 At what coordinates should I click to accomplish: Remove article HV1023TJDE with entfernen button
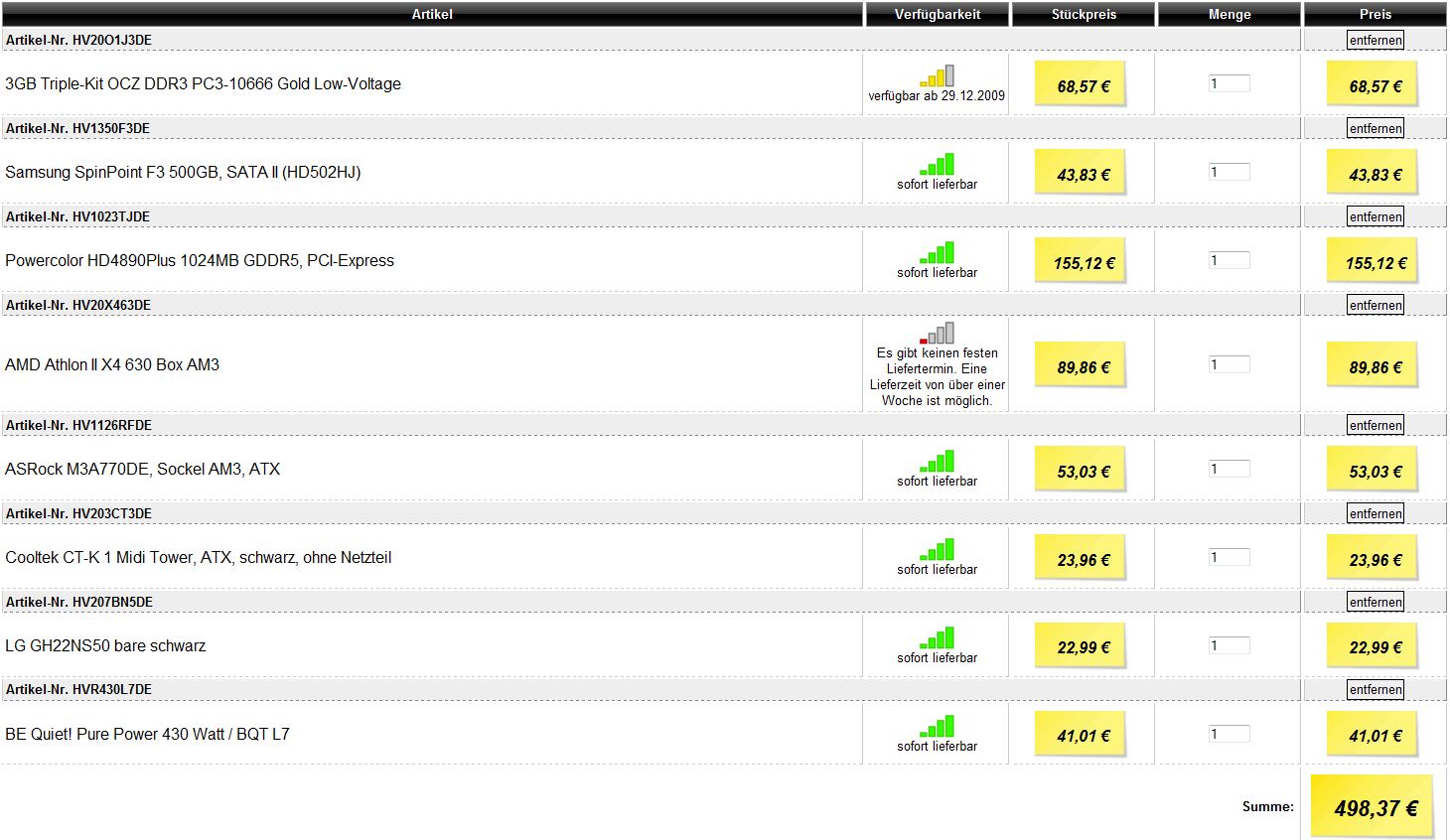(1376, 216)
